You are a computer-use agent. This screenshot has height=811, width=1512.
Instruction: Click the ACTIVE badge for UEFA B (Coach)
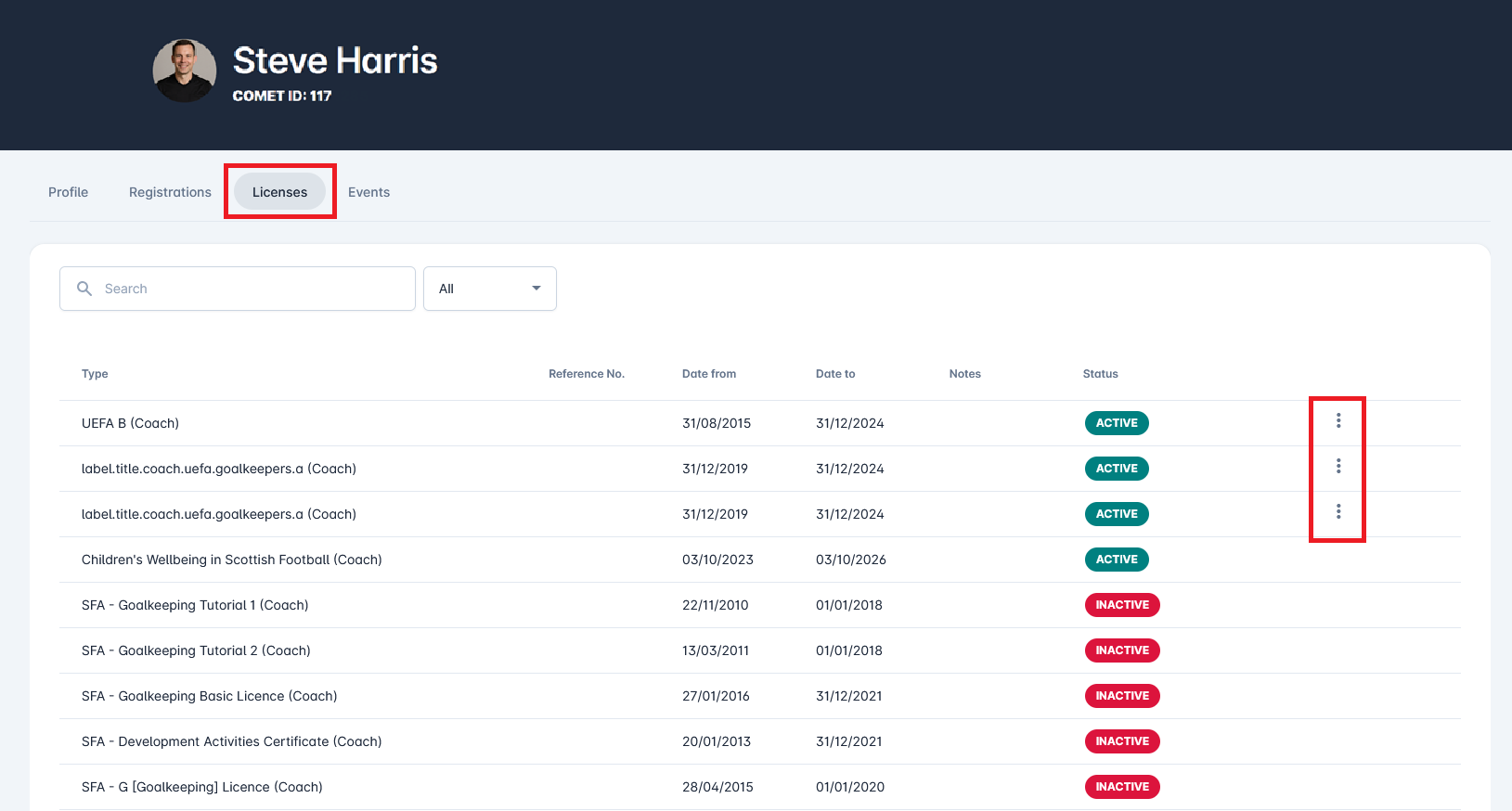pos(1117,423)
